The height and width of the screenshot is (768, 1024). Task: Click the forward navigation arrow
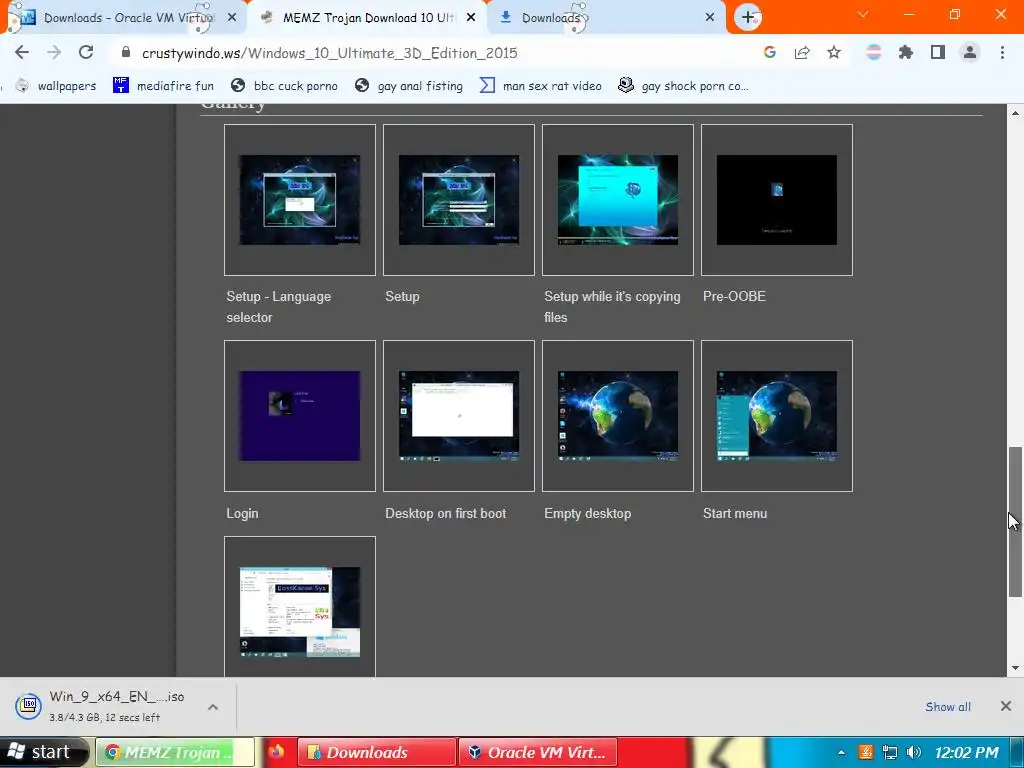pyautogui.click(x=54, y=52)
